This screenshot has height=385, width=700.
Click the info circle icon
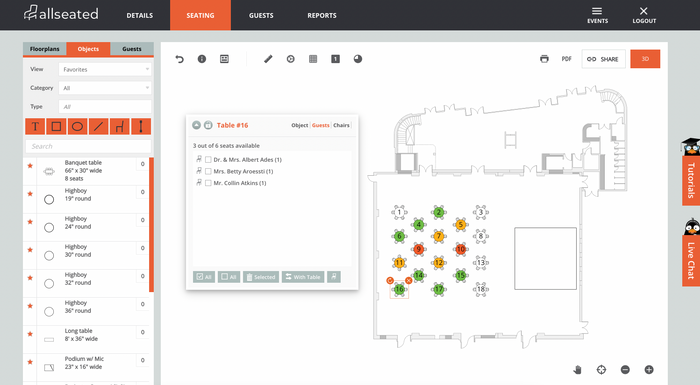[202, 59]
